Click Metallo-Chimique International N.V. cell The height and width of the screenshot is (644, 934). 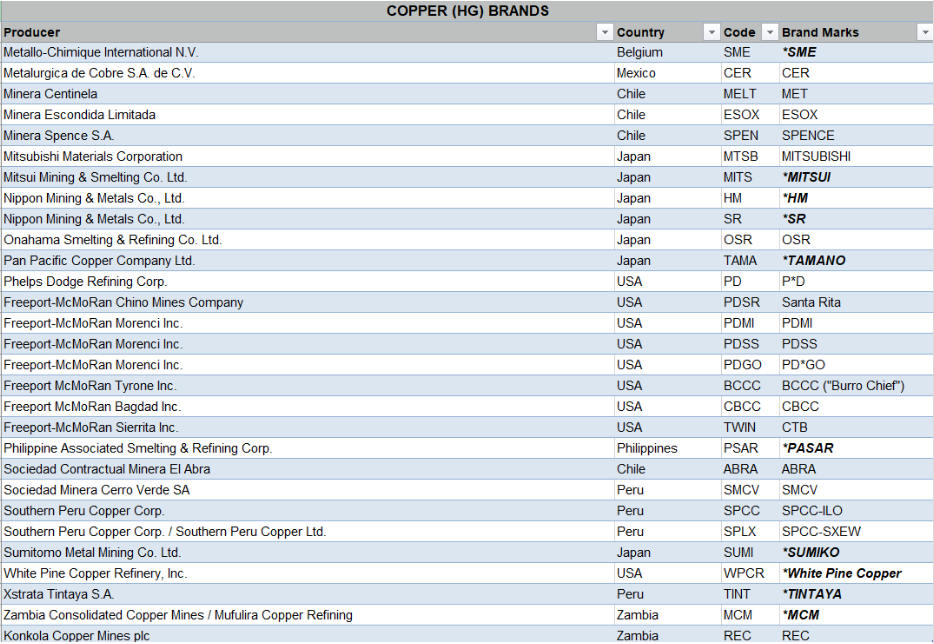tap(307, 52)
